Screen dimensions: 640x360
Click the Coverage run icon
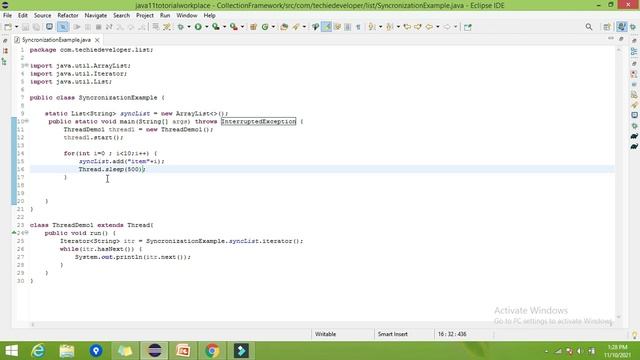(216, 27)
